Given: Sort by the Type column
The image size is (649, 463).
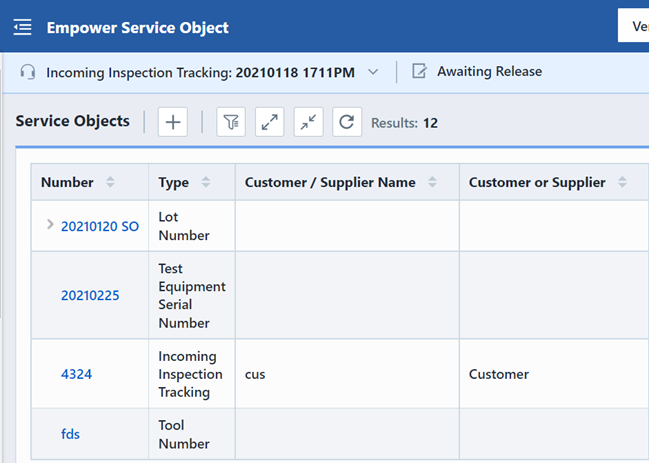Looking at the screenshot, I should [206, 183].
